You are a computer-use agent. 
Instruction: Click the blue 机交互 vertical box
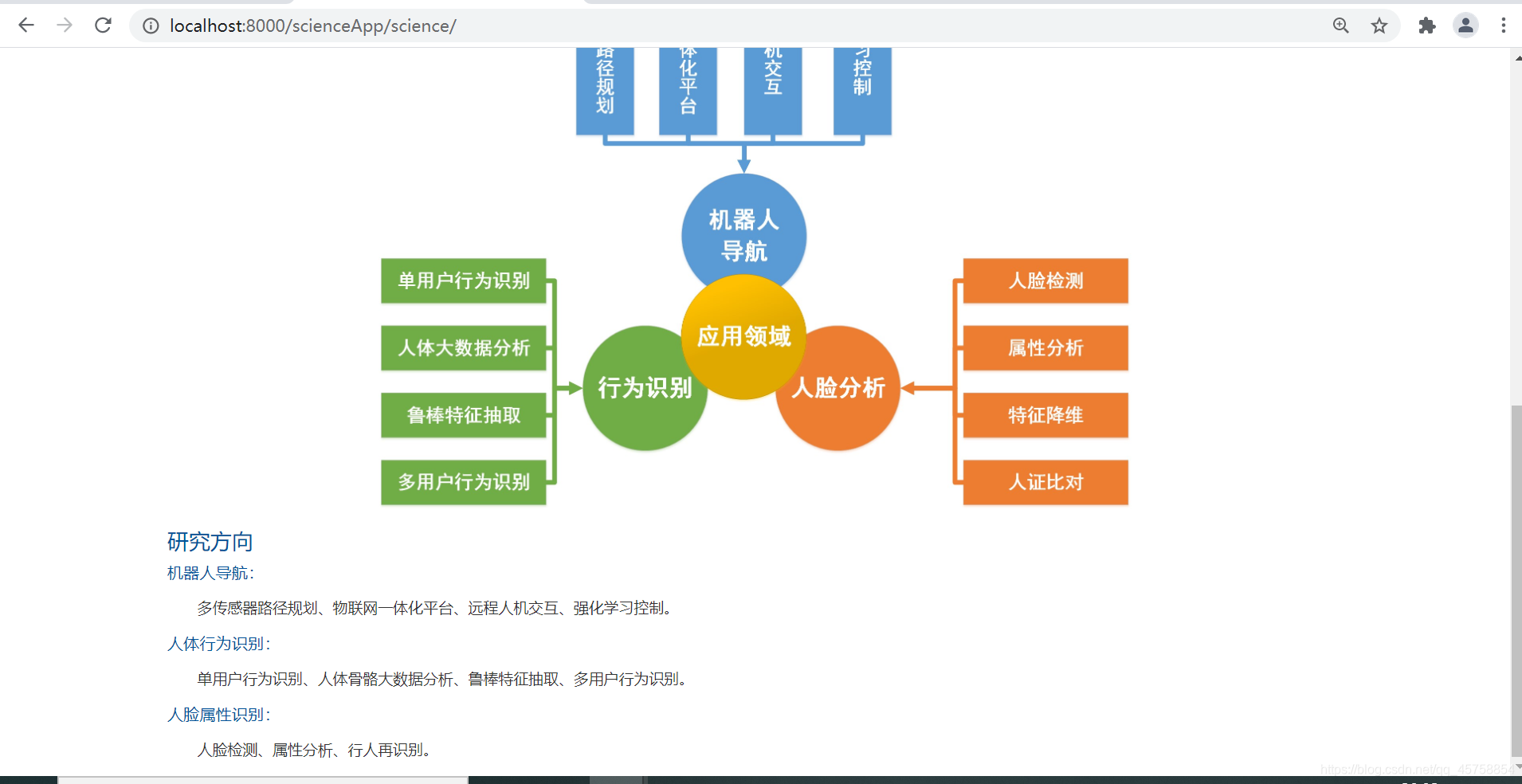(773, 91)
